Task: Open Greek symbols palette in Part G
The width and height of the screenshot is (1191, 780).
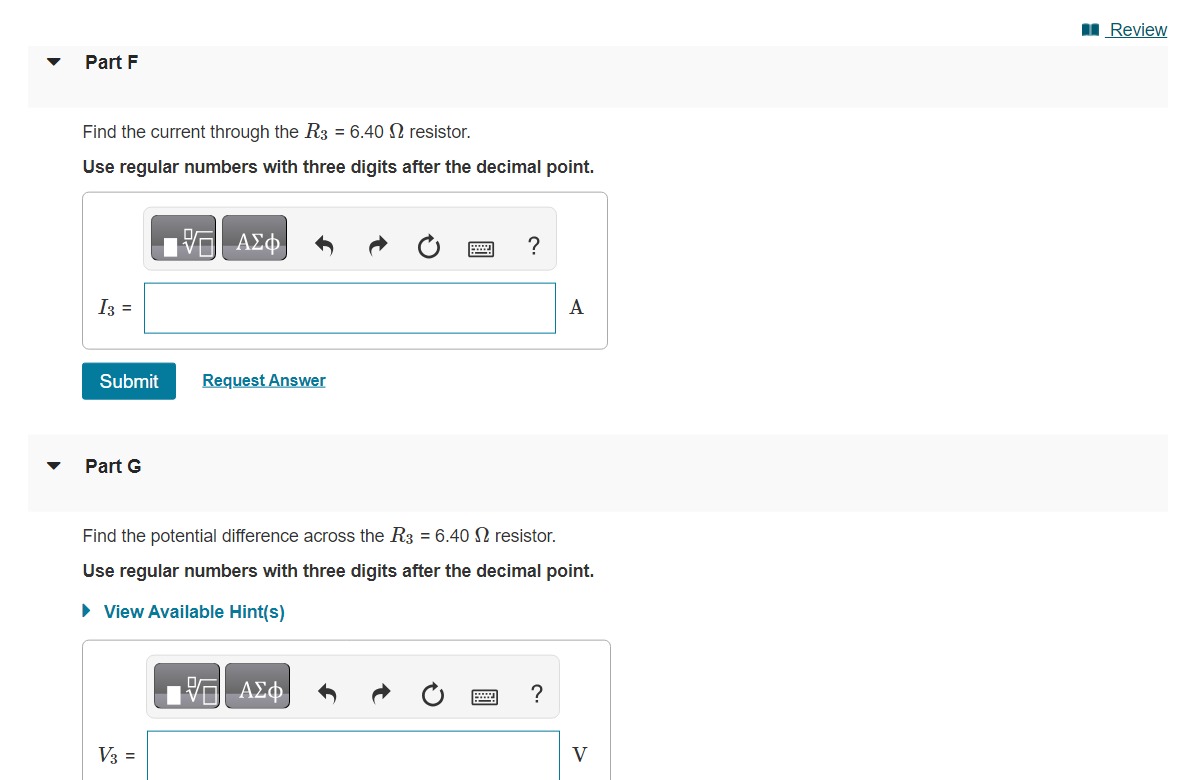Action: pyautogui.click(x=257, y=686)
